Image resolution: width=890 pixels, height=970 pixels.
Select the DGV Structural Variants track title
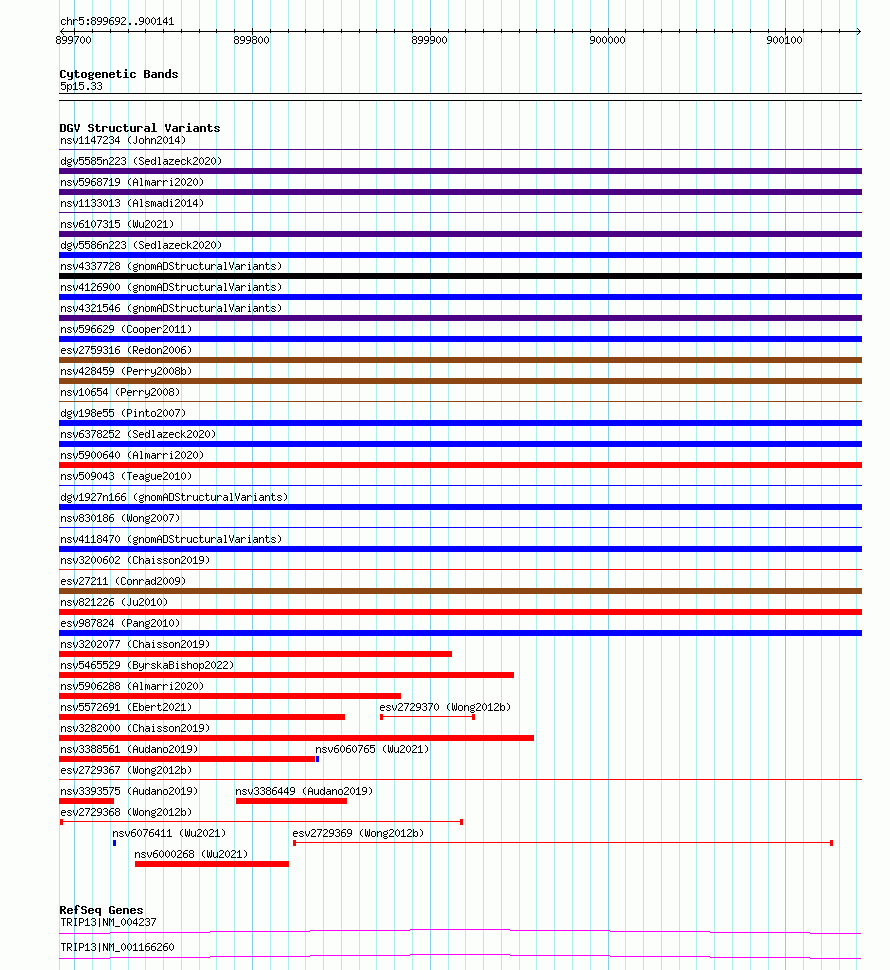pyautogui.click(x=140, y=129)
